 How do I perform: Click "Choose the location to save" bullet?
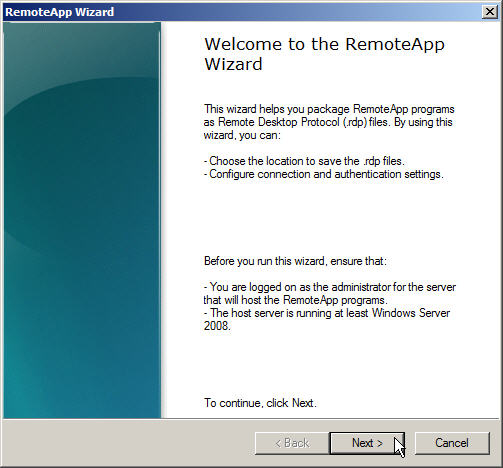(x=304, y=161)
